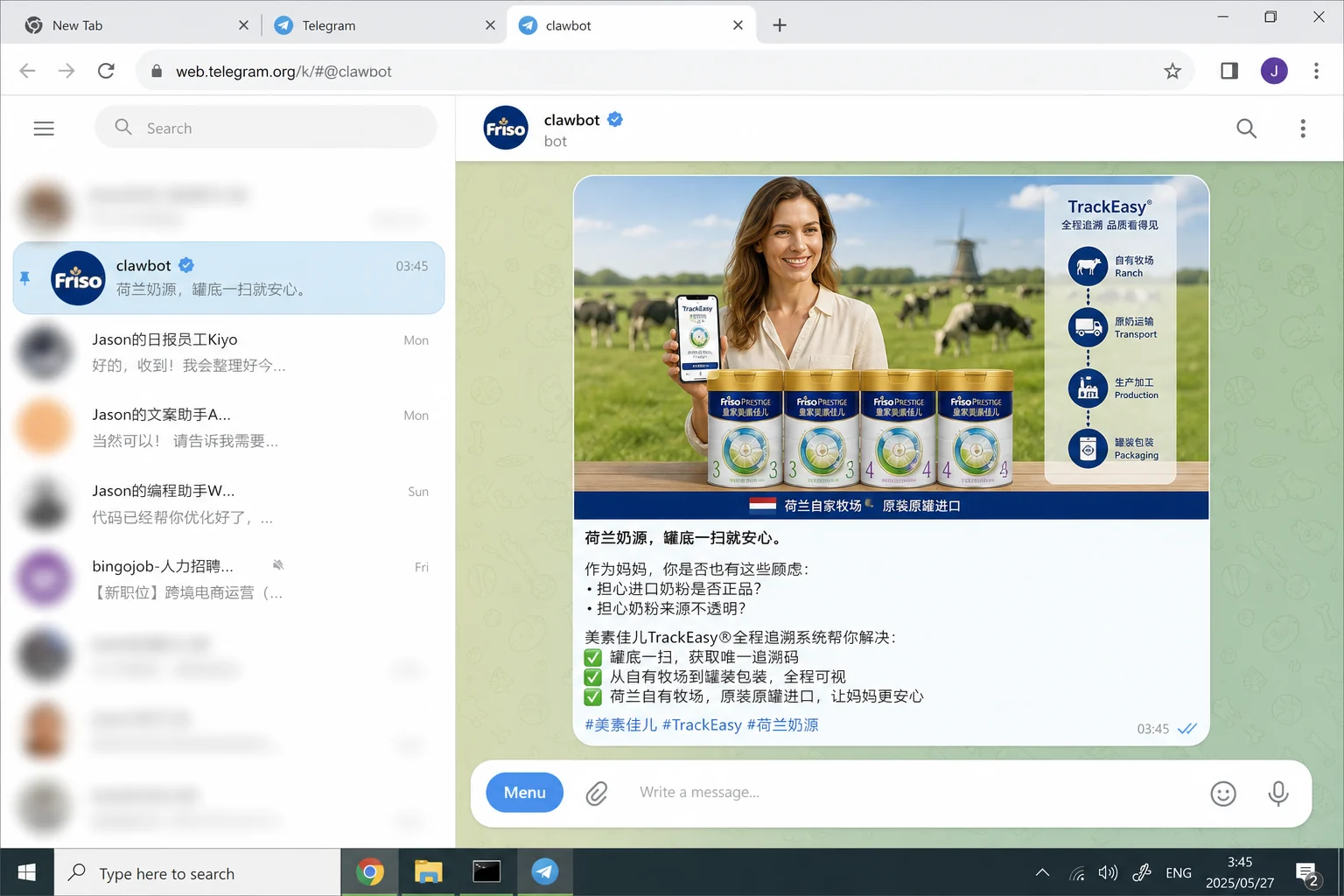1344x896 pixels.
Task: Click the taskbar clock and date
Action: (x=1240, y=872)
